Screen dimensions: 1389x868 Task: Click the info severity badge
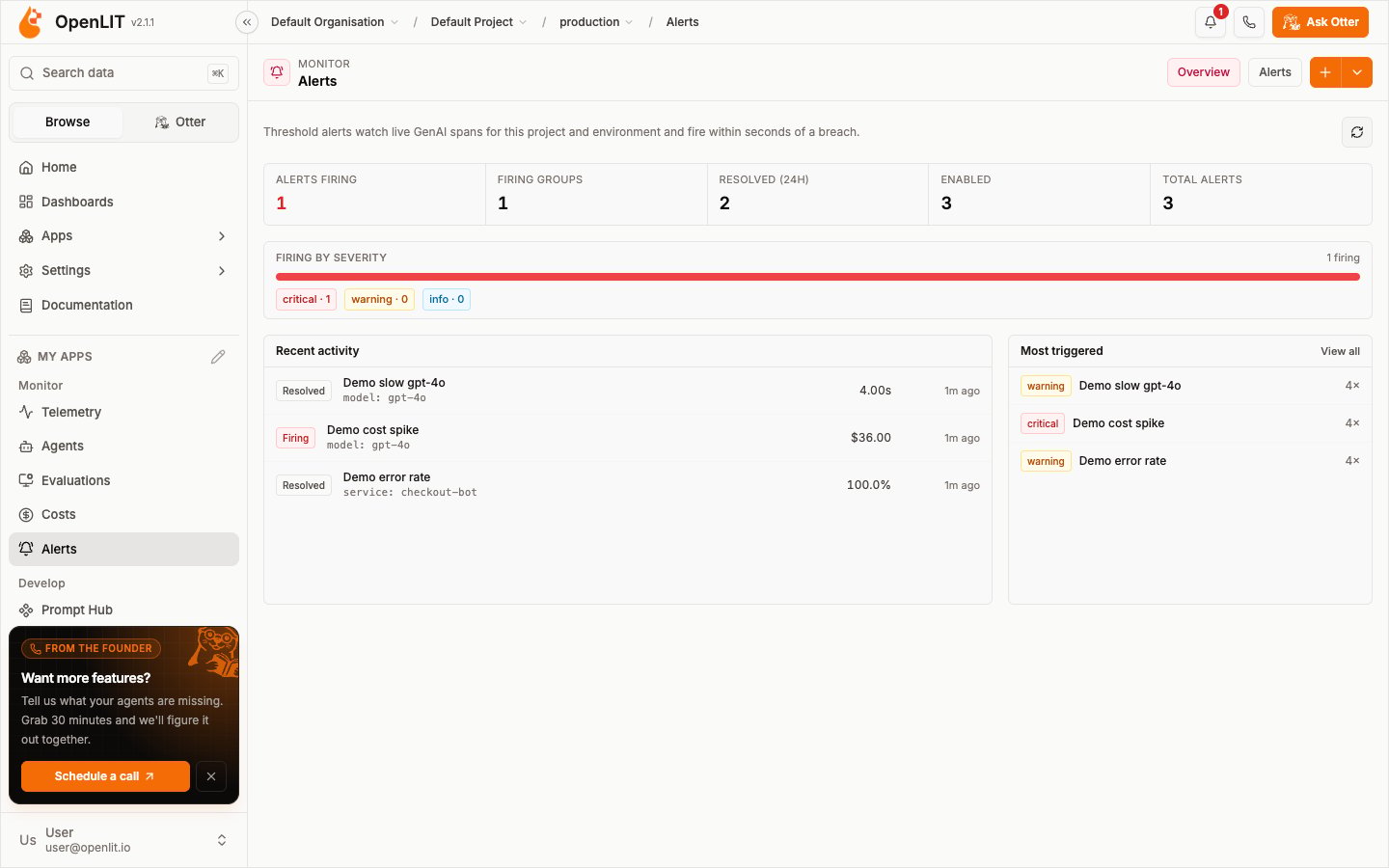[447, 300]
